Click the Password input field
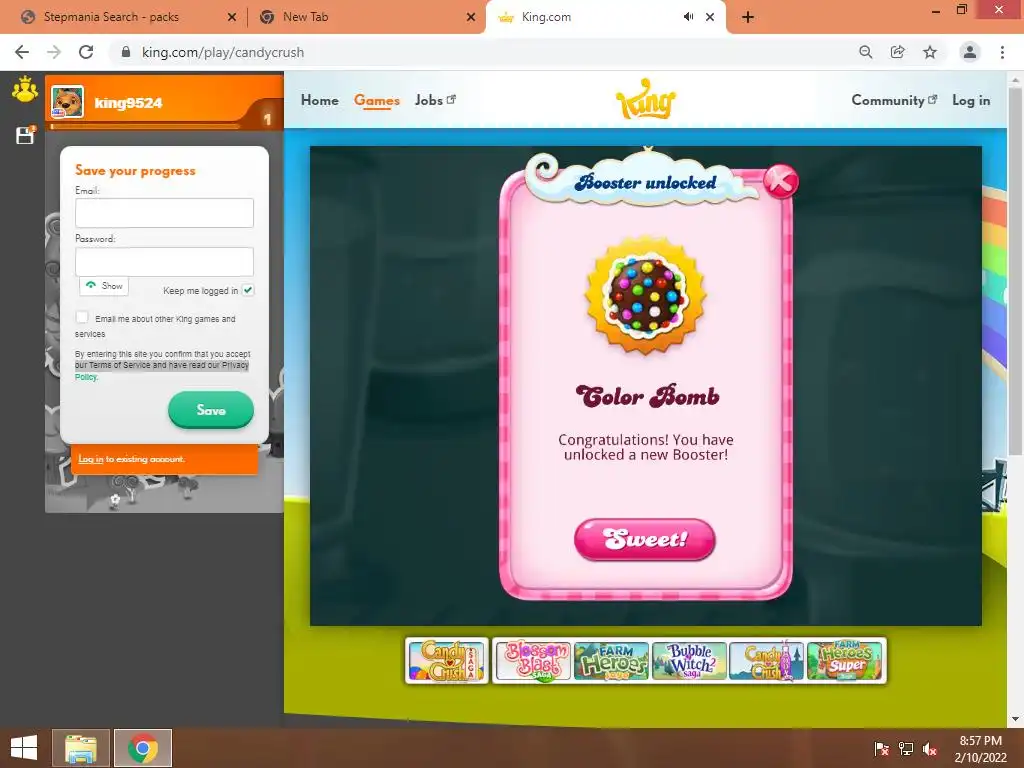Image resolution: width=1024 pixels, height=768 pixels. click(x=165, y=261)
